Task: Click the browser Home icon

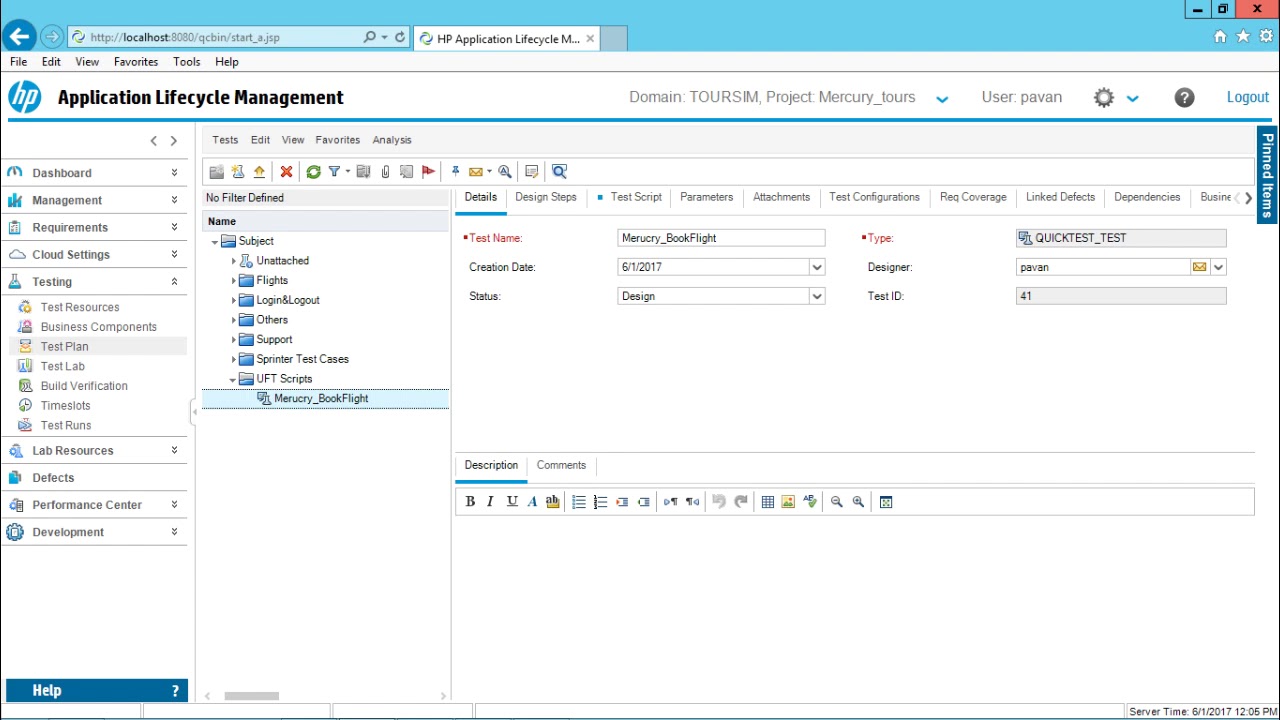Action: pos(1220,37)
